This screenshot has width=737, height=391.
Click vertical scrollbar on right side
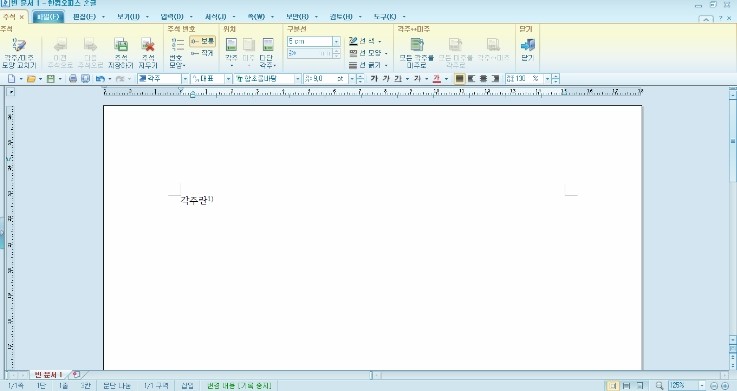point(733,141)
